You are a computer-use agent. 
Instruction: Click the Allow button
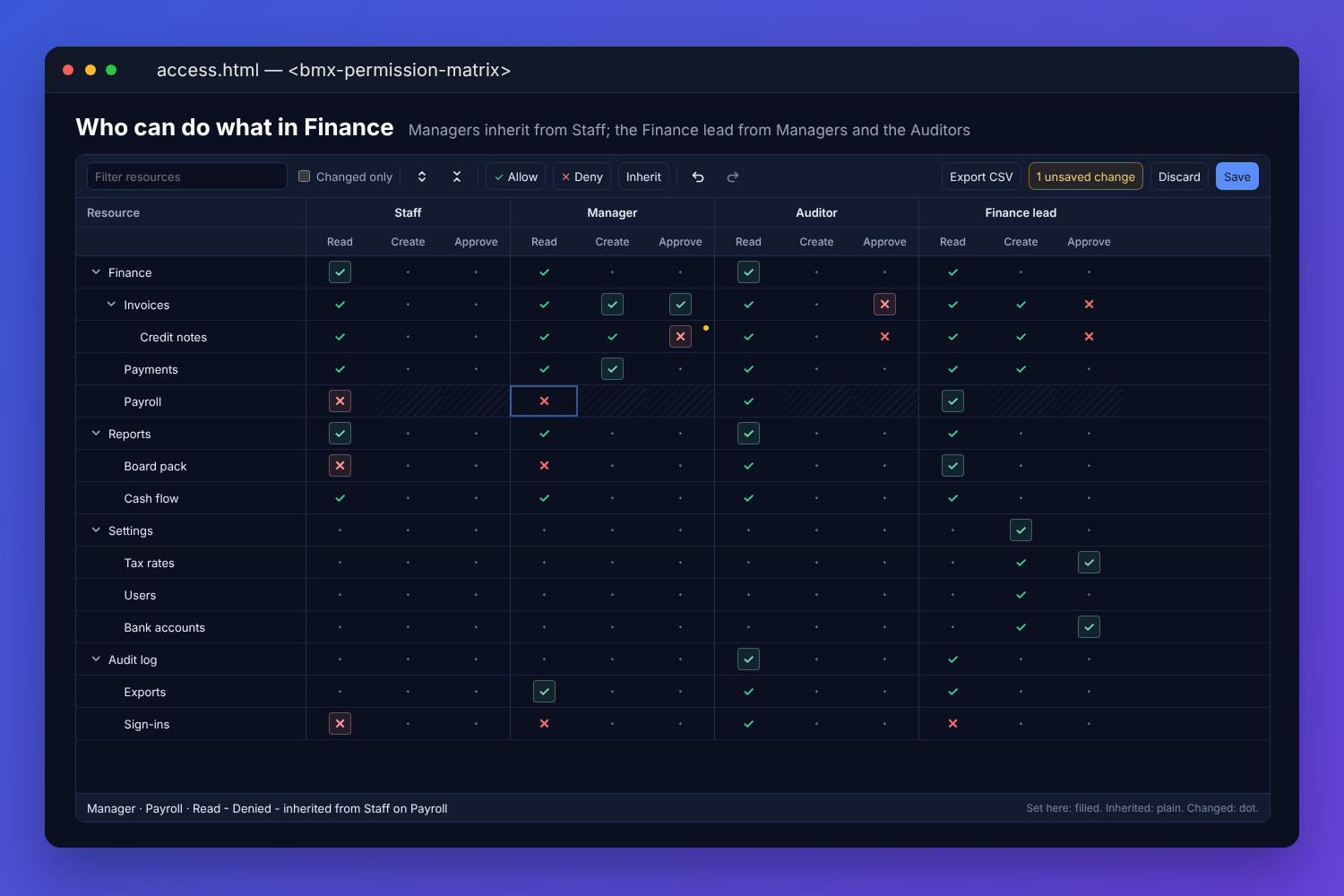click(515, 177)
